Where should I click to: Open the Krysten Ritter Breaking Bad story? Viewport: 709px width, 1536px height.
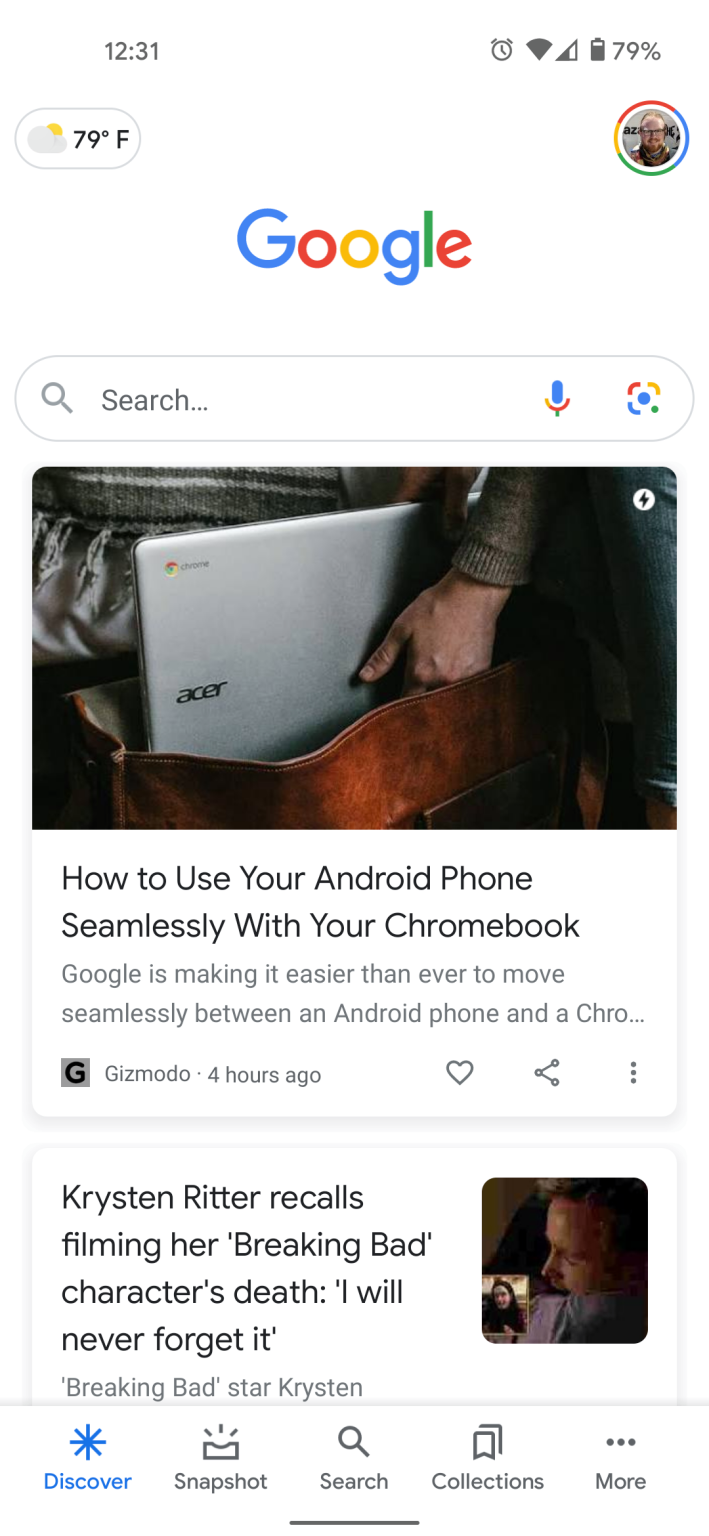point(248,1267)
